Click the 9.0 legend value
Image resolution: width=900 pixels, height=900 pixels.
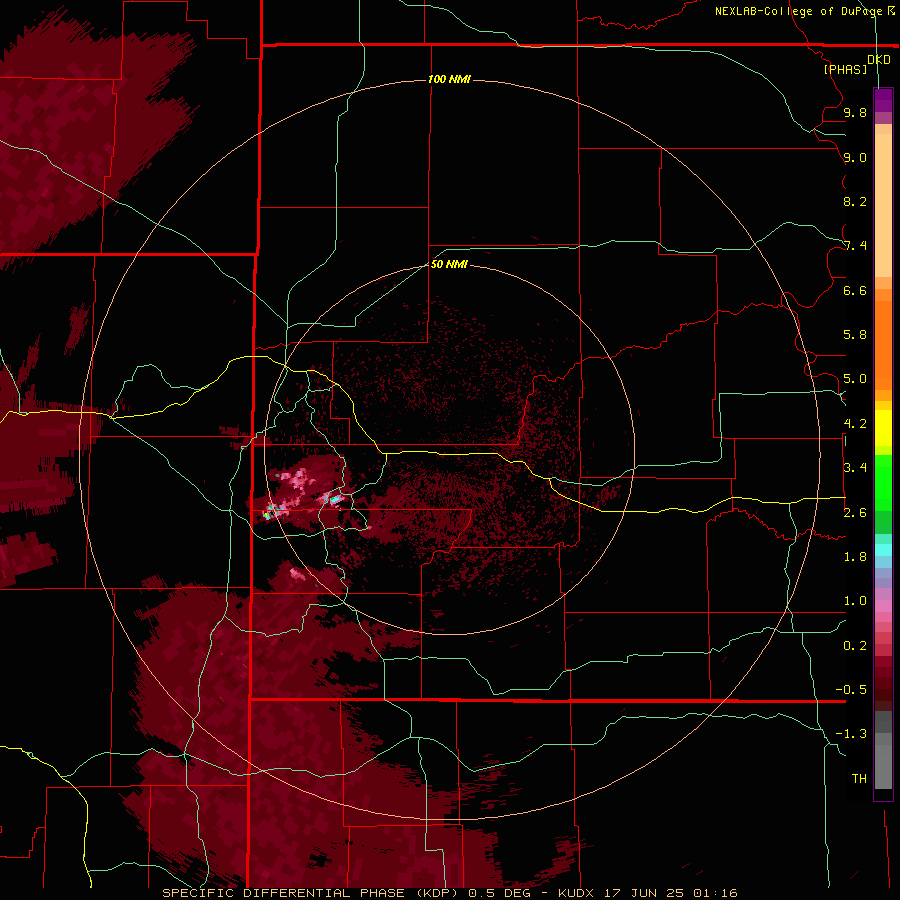855,157
